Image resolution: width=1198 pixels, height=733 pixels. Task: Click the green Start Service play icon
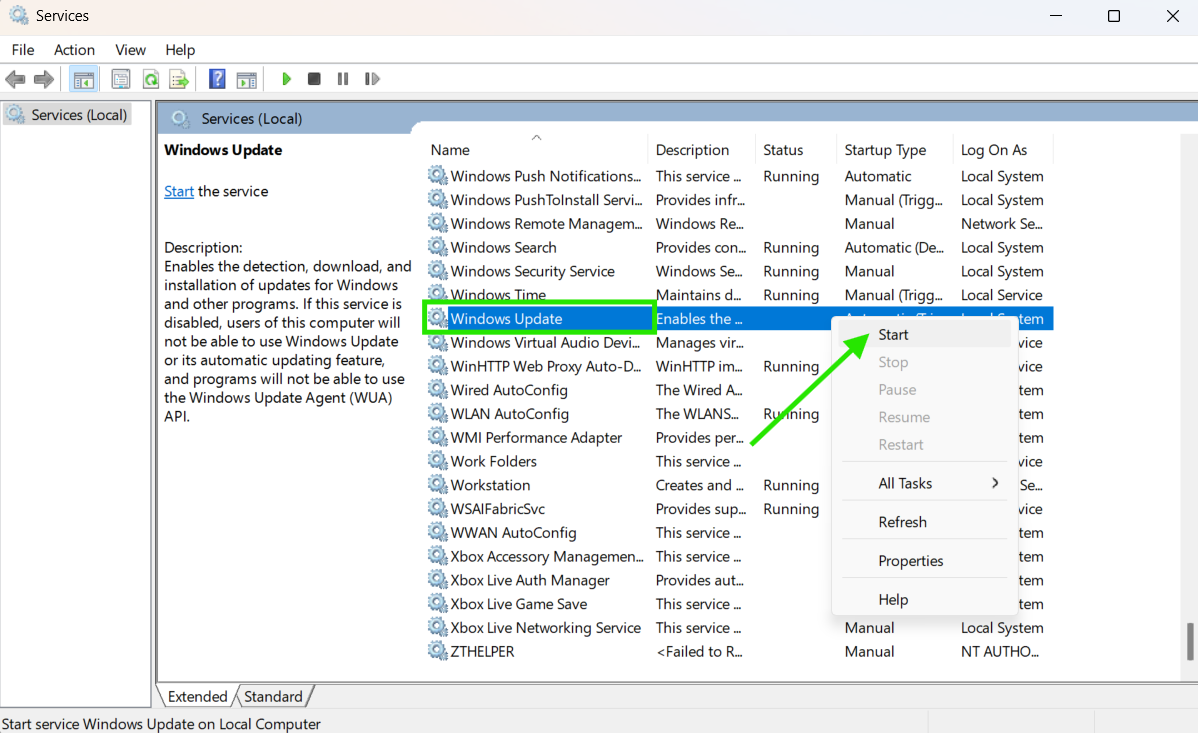(x=287, y=79)
